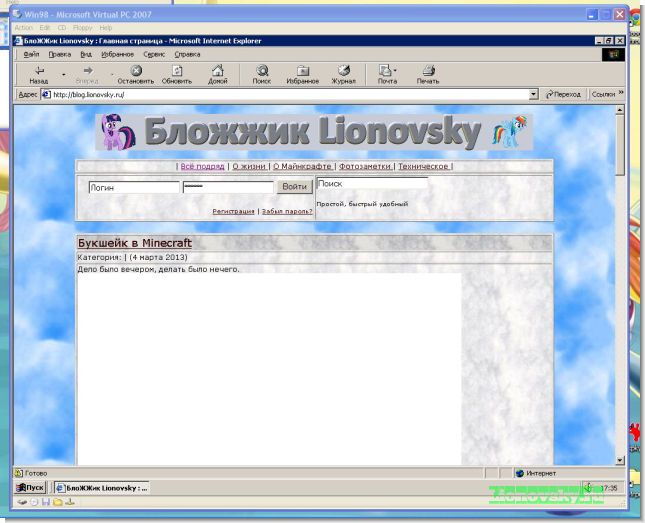The image size is (645, 523).
Task: Click the Back (Назад) toolbar icon
Action: click(38, 71)
